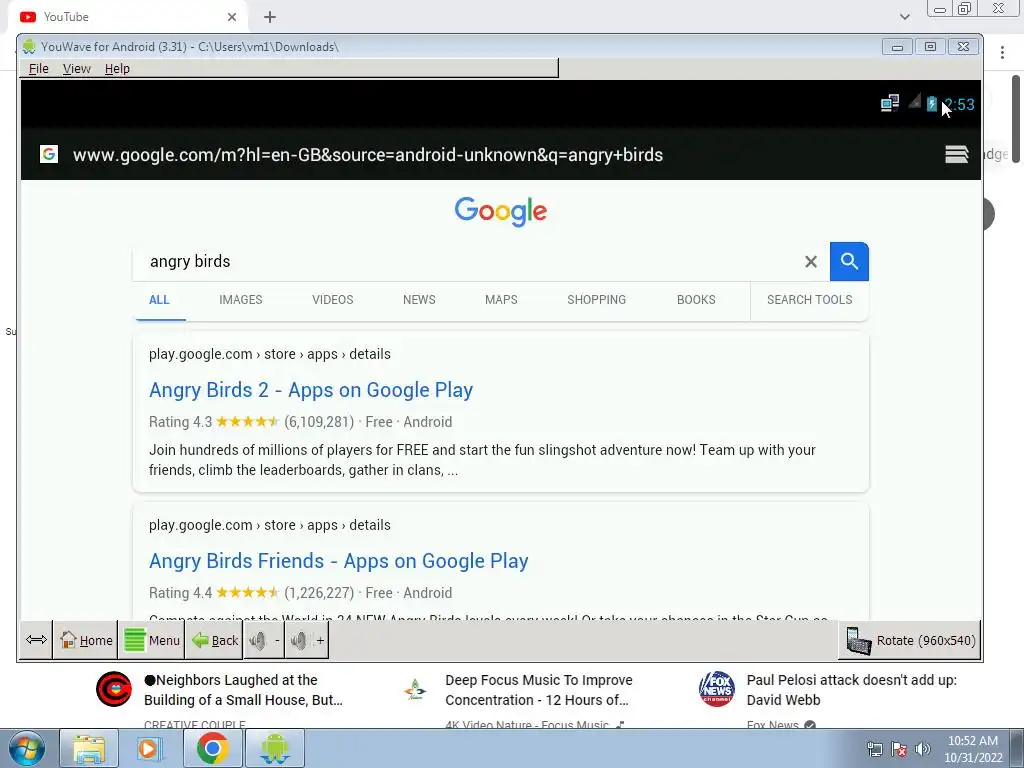Close the YouTube Chrome tab
The image size is (1024, 768).
tap(232, 17)
